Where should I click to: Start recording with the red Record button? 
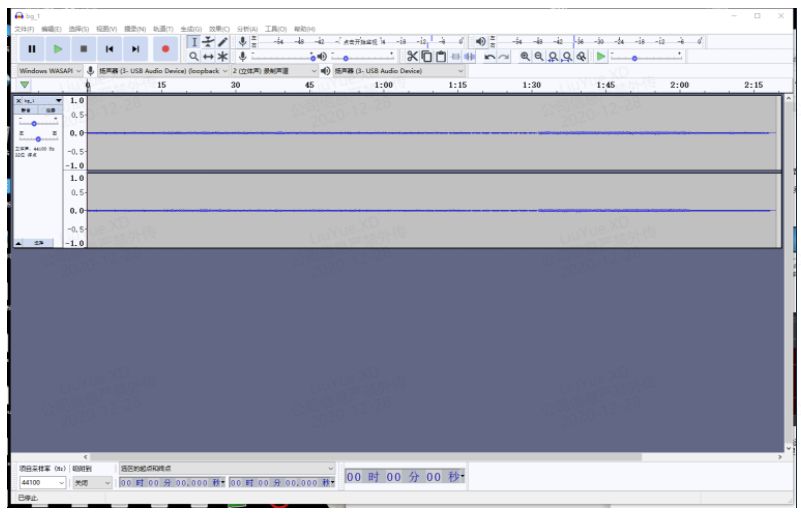point(165,49)
